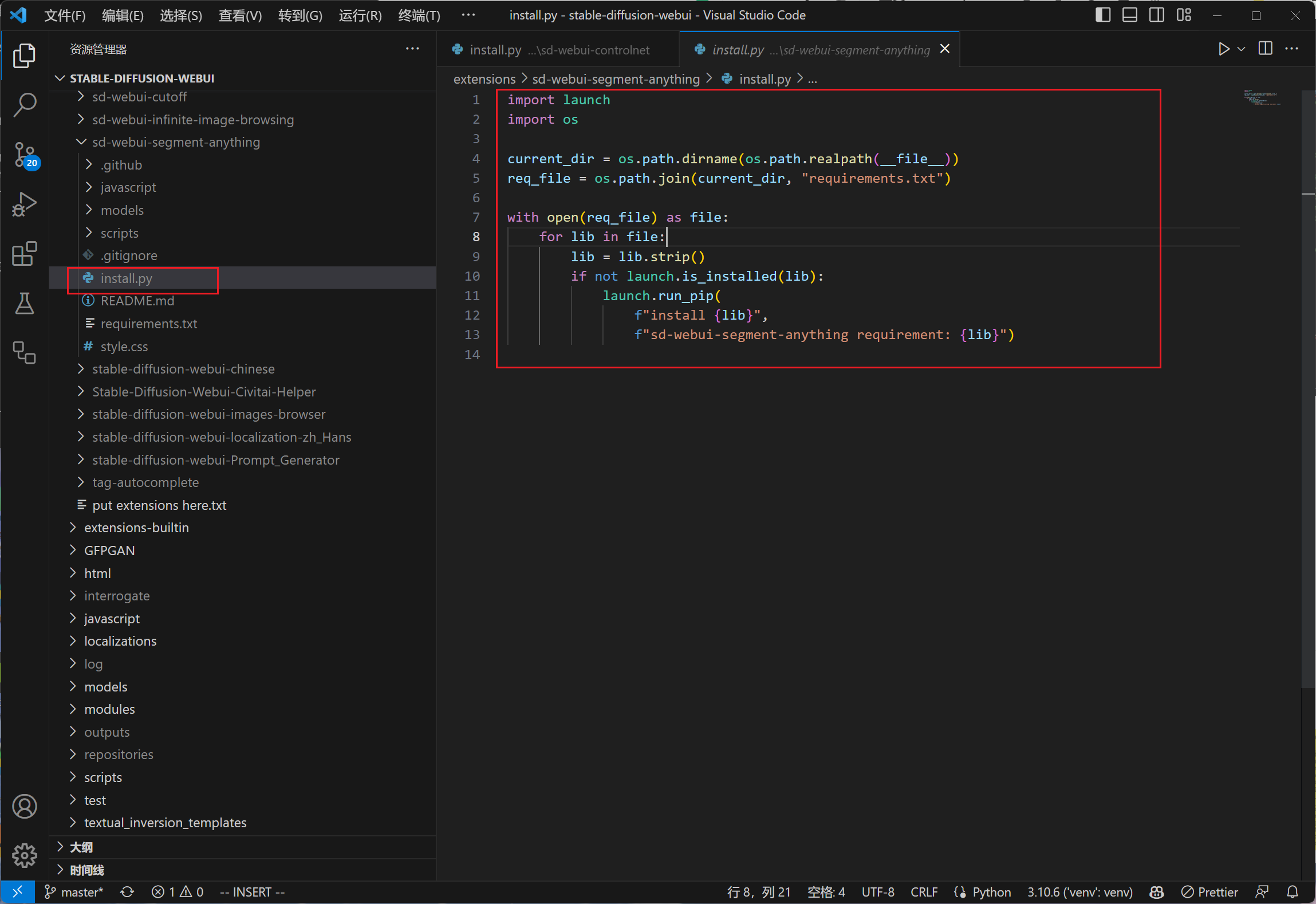This screenshot has height=904, width=1316.
Task: Toggle the secondary side bar layout icon
Action: coord(1156,15)
